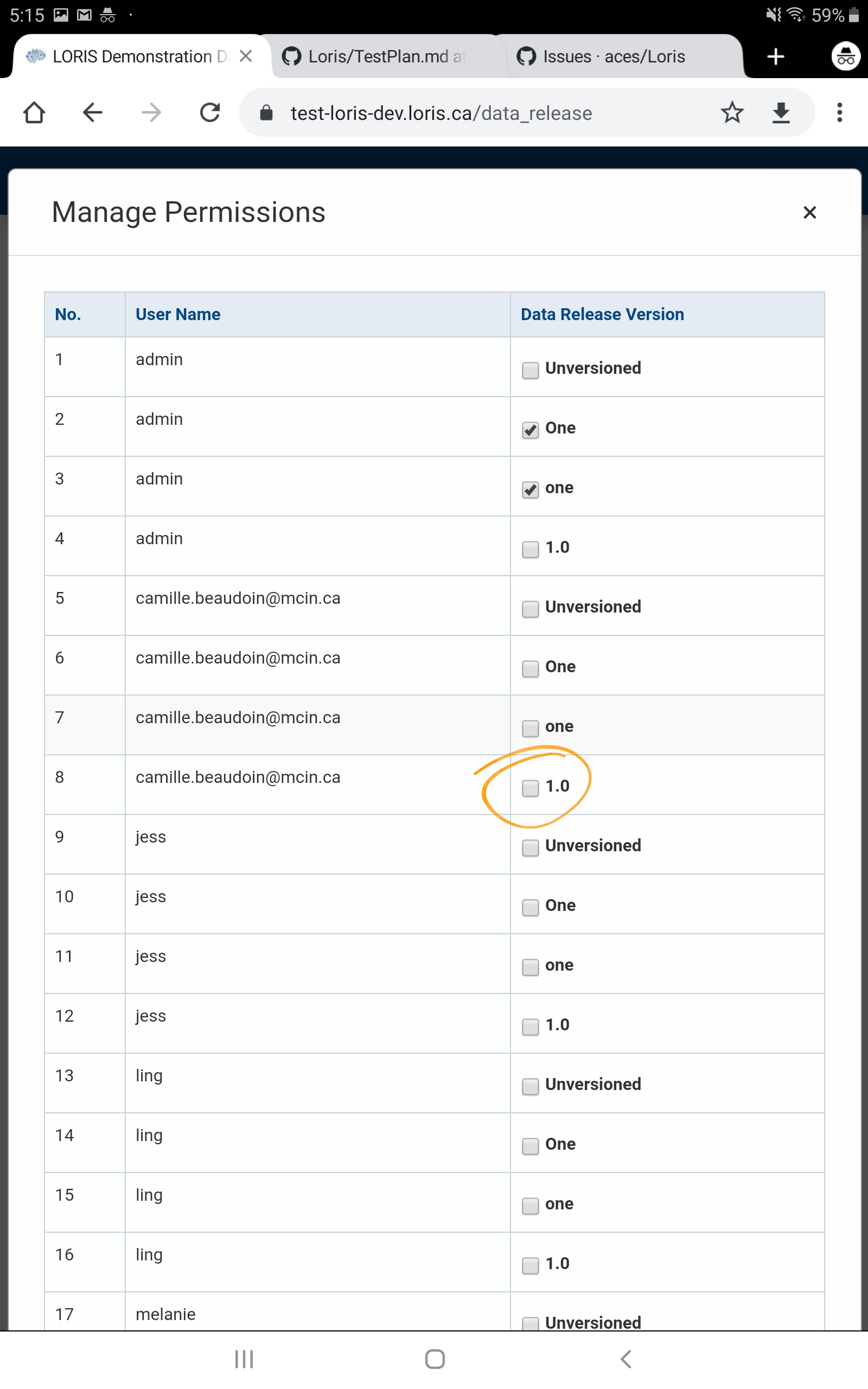
Task: Click the browser Home icon
Action: coord(34,112)
